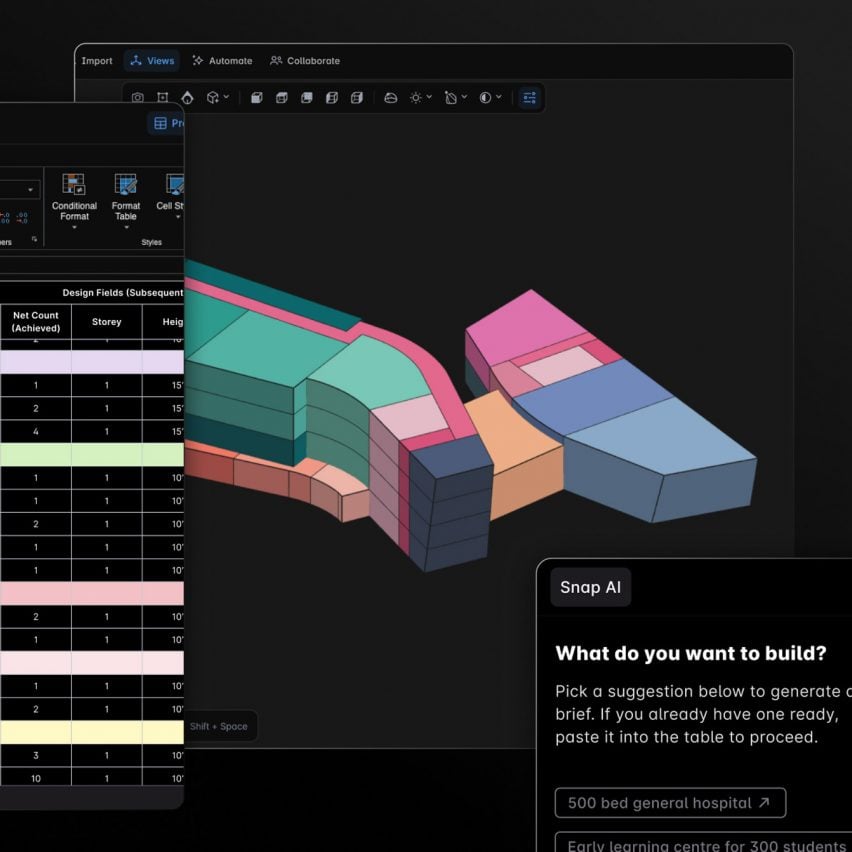
Task: Click the droplet-shaped icon in the viewport toolbar
Action: [187, 97]
